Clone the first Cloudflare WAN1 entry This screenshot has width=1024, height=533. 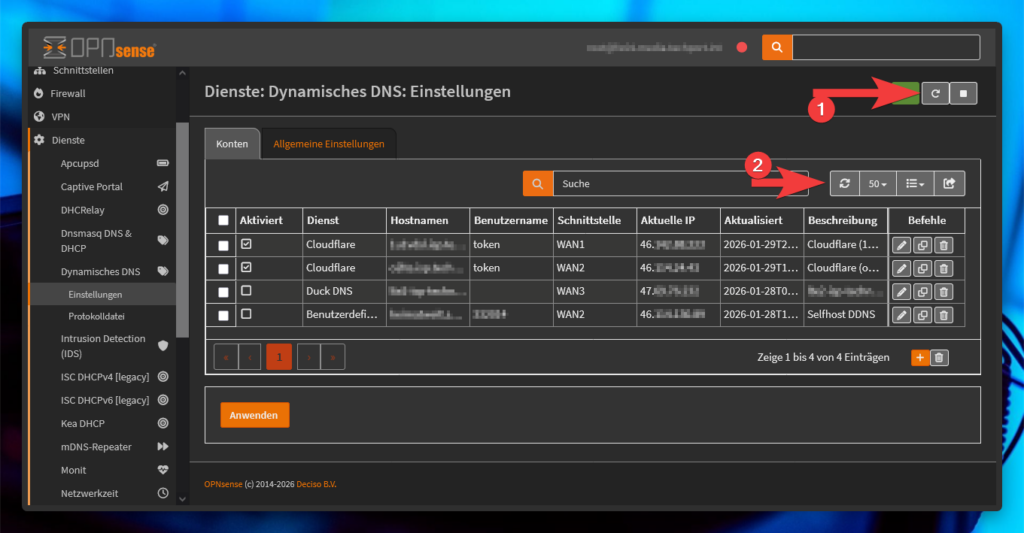(x=922, y=245)
